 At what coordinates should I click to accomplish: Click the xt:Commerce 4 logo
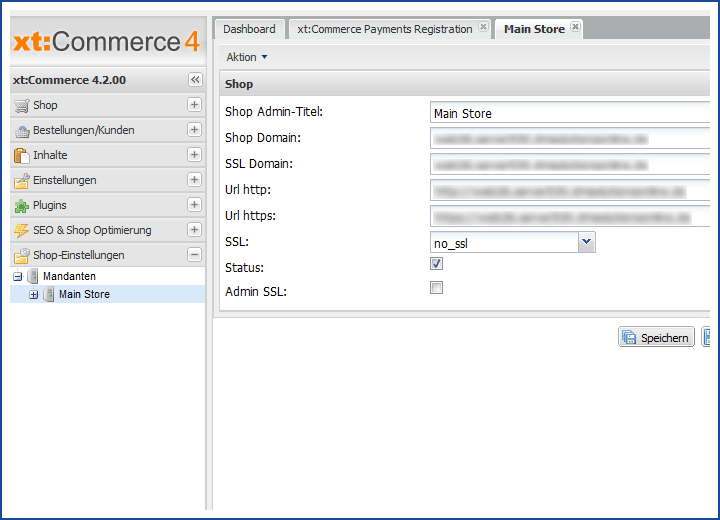click(107, 42)
